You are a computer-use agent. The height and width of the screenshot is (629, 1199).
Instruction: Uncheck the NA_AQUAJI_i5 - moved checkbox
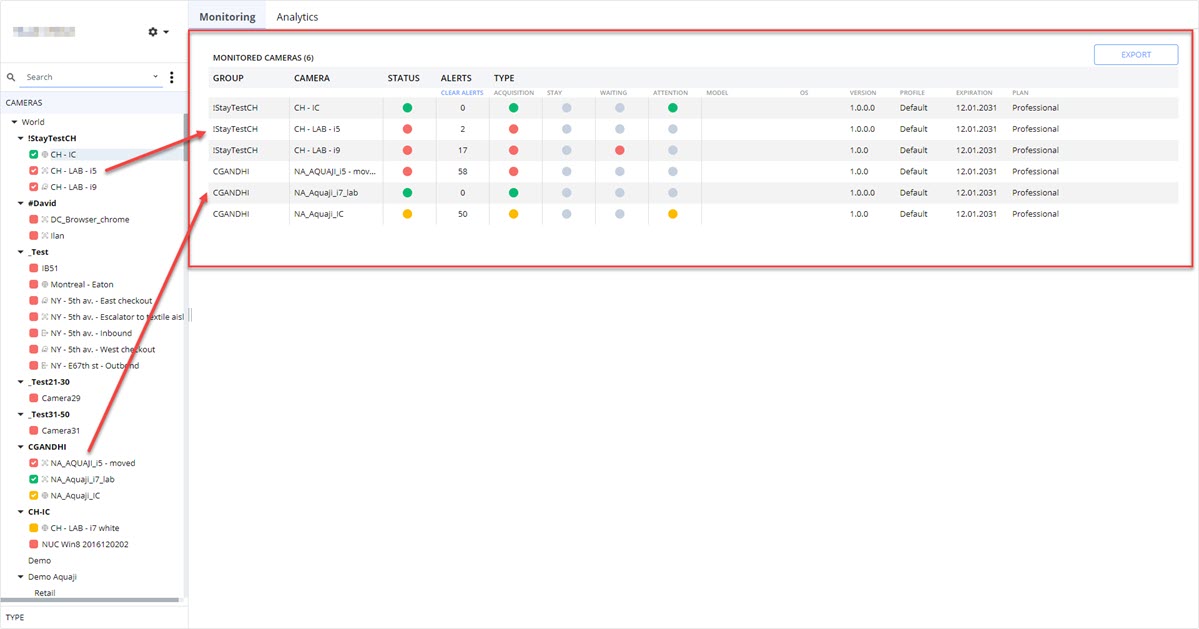click(34, 463)
